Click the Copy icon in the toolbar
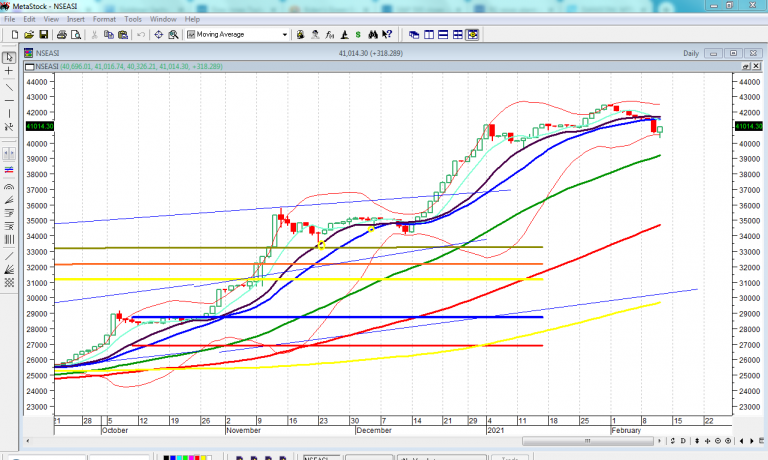The width and height of the screenshot is (768, 460). coord(109,34)
